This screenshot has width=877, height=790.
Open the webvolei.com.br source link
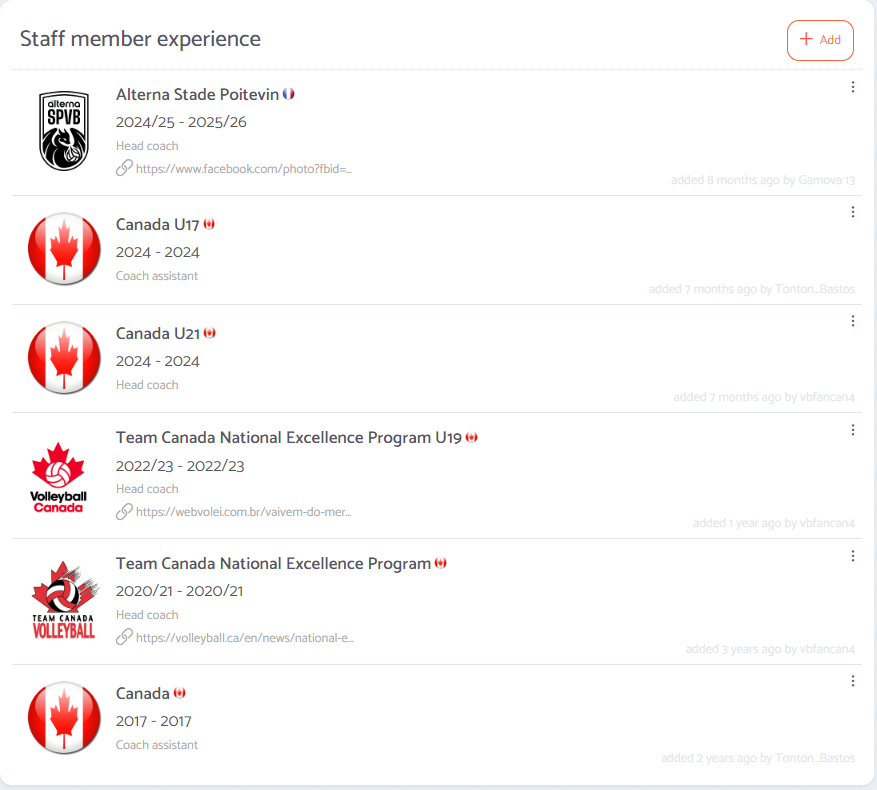point(243,512)
